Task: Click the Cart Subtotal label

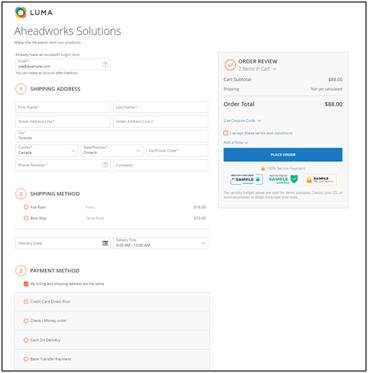Action: click(237, 80)
